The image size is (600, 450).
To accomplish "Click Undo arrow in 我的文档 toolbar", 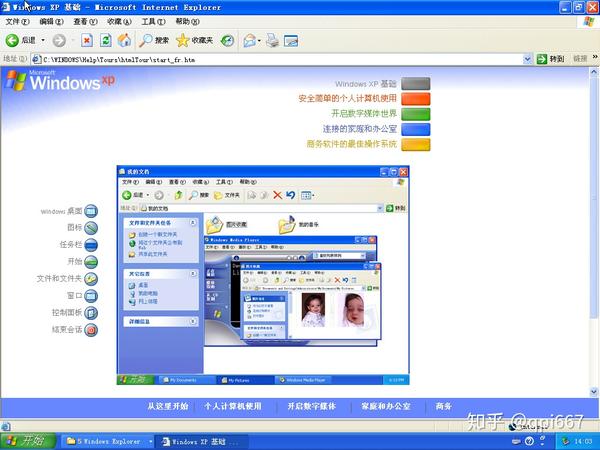I will (290, 195).
